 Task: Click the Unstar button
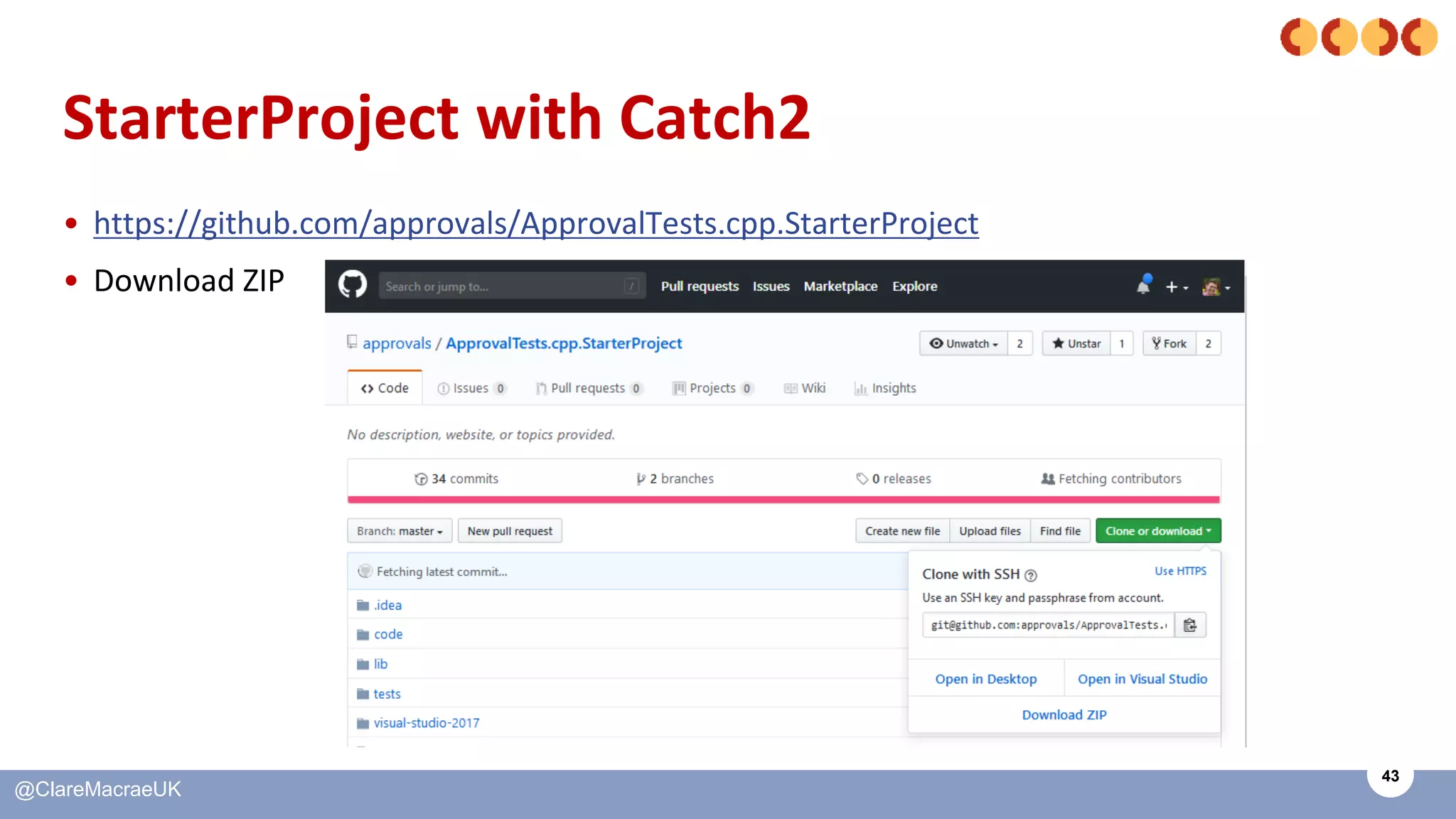coord(1076,343)
